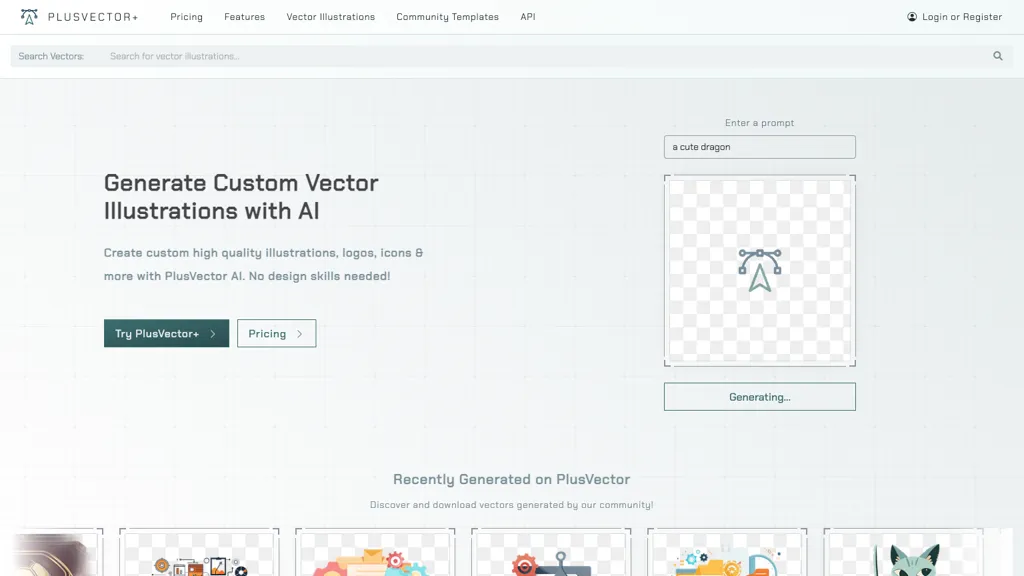Click the 'Enter a prompt' label

760,123
